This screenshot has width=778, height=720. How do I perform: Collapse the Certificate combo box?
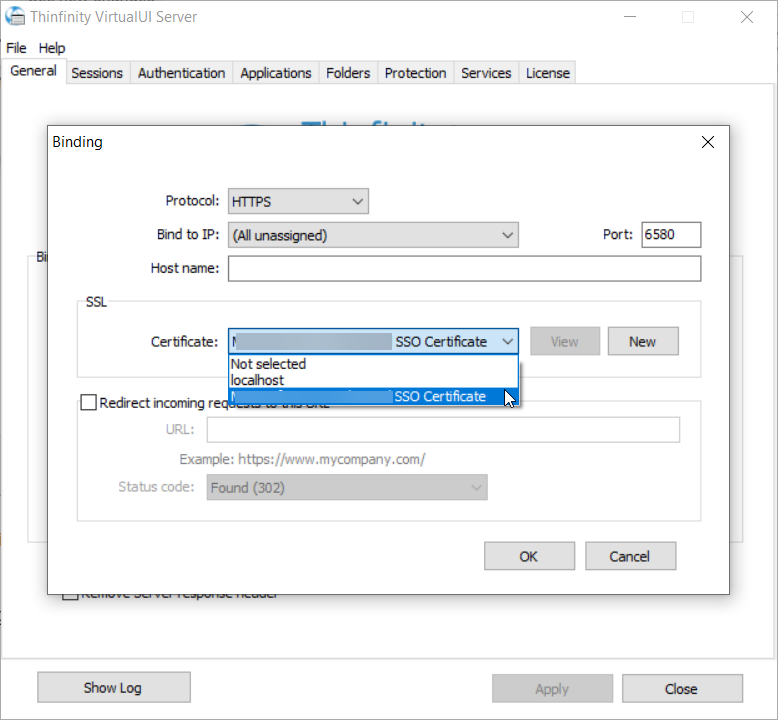point(373,341)
